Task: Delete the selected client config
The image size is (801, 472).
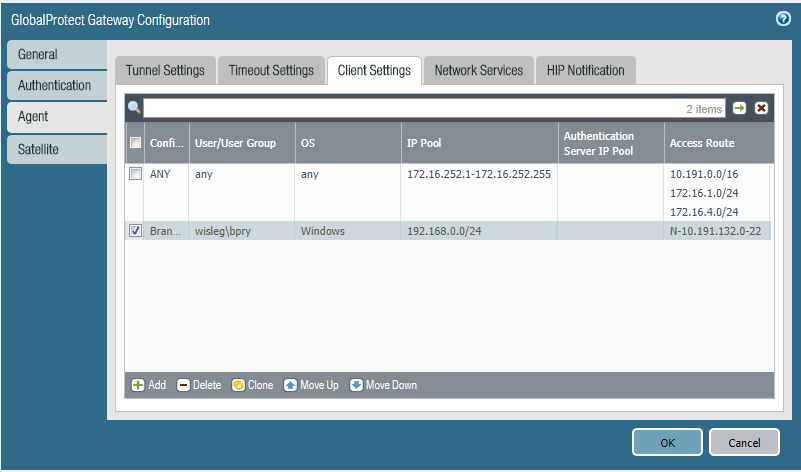Action: click(199, 385)
